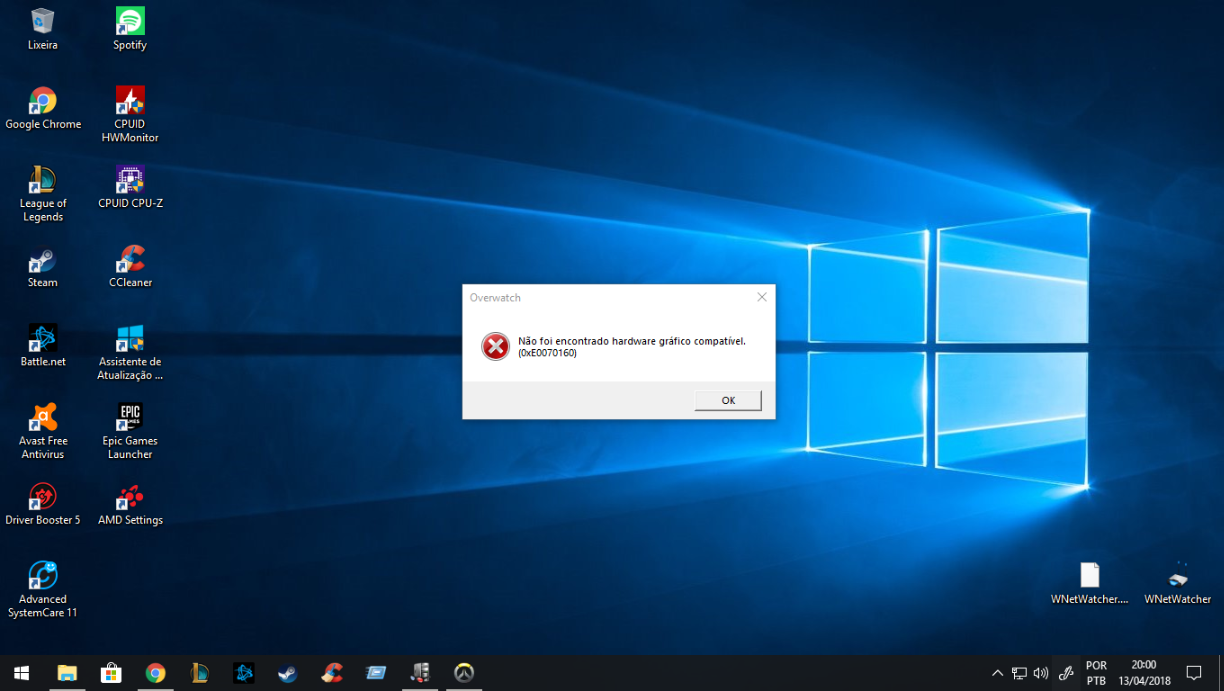
Task: Select the Steam desktop shortcut
Action: coord(43,266)
